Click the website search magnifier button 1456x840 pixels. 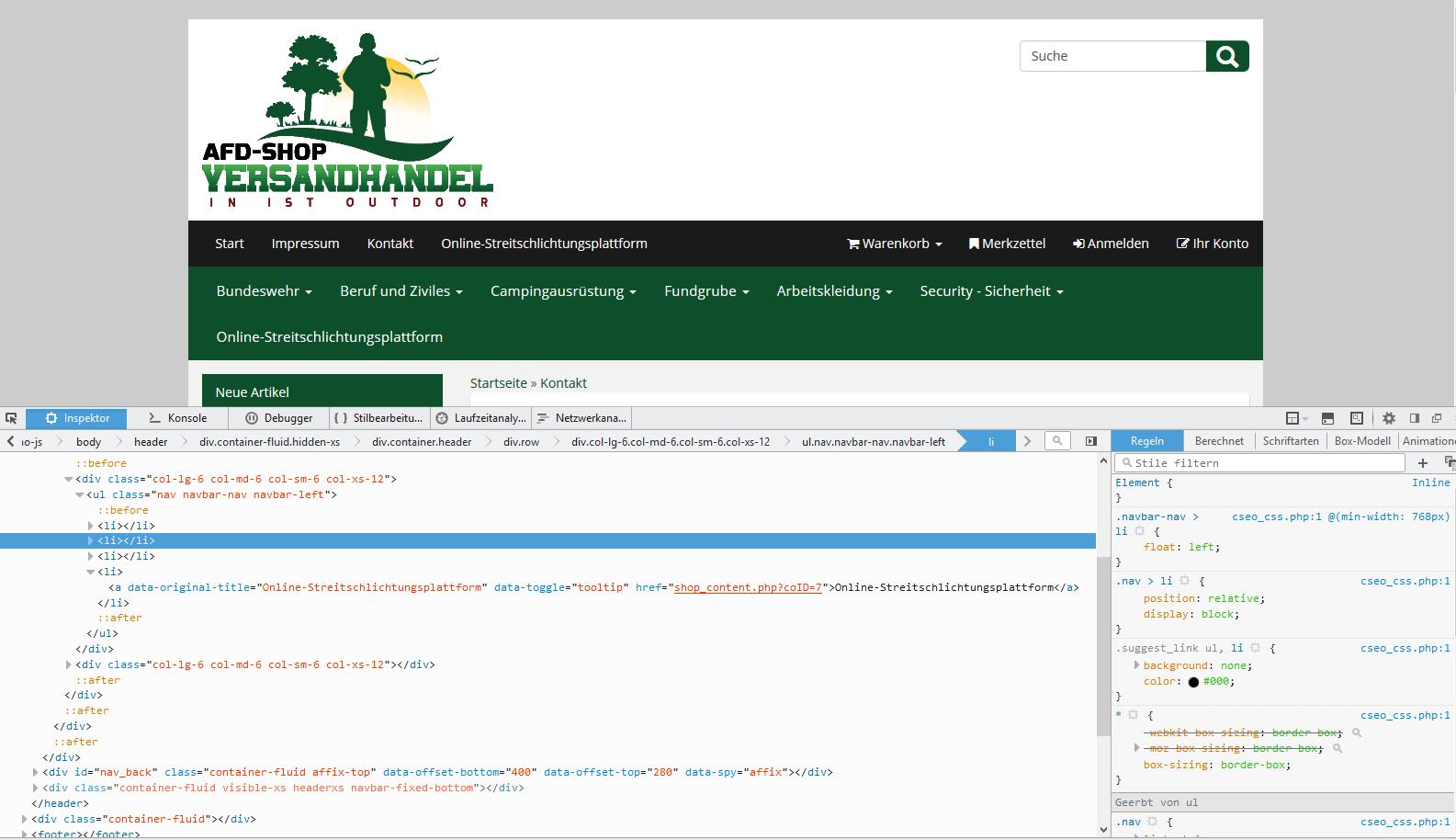pyautogui.click(x=1227, y=56)
